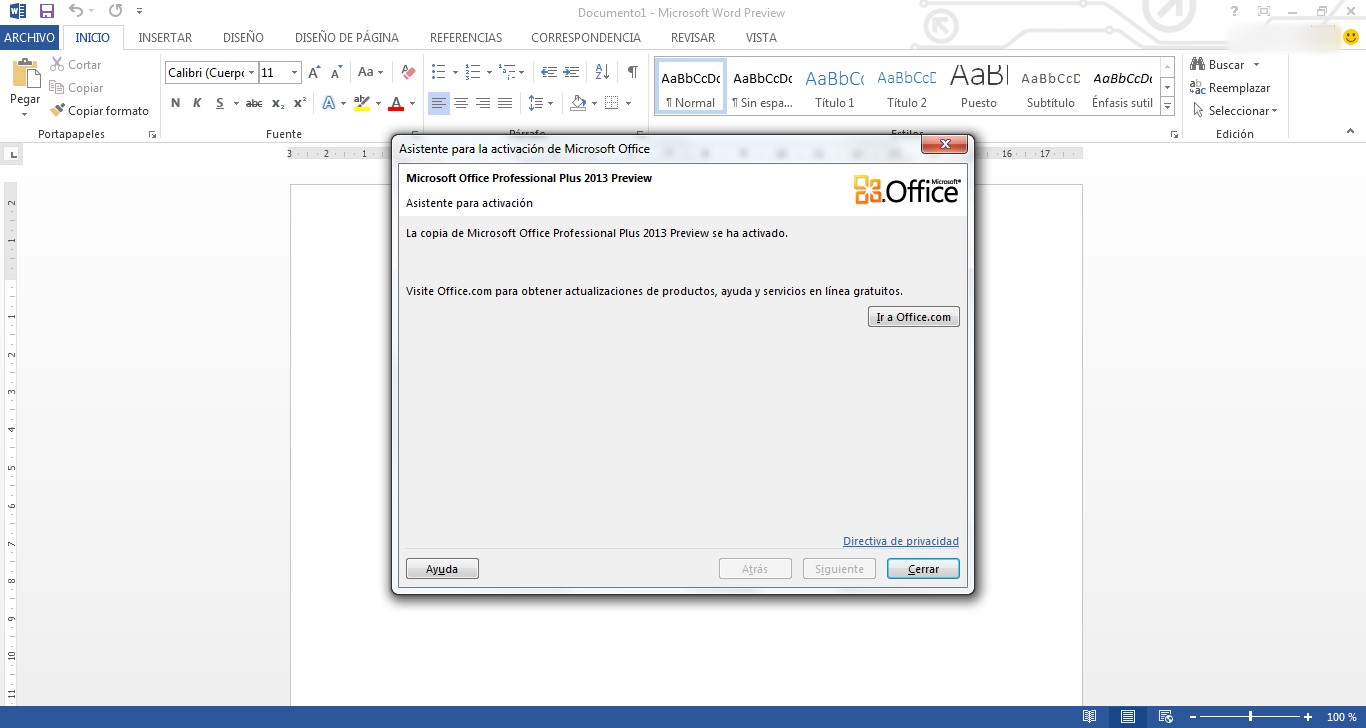This screenshot has width=1366, height=728.
Task: Click the Cerrar button in activation dialog
Action: click(923, 569)
